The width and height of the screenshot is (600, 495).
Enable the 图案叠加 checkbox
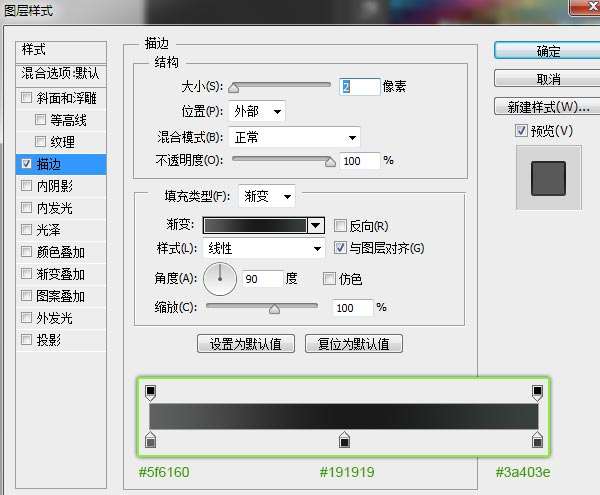[x=26, y=296]
